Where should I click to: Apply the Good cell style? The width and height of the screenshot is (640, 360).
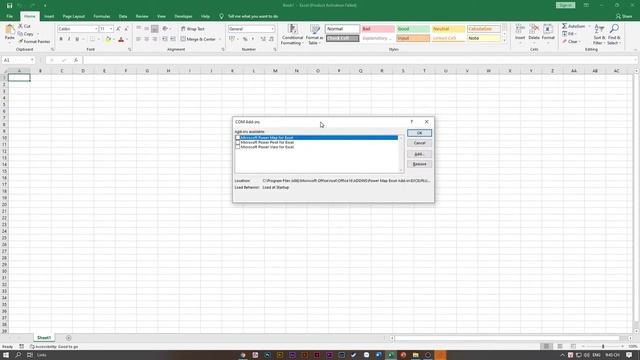pos(413,29)
